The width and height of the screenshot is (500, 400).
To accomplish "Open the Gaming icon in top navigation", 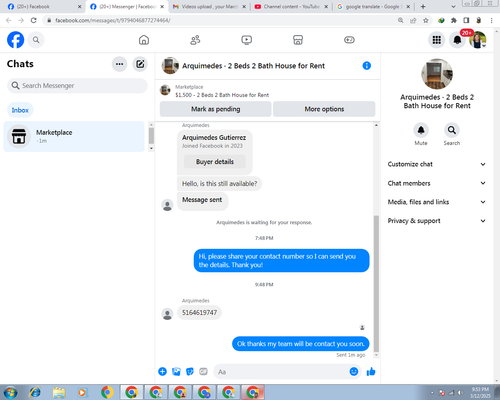I will (349, 40).
